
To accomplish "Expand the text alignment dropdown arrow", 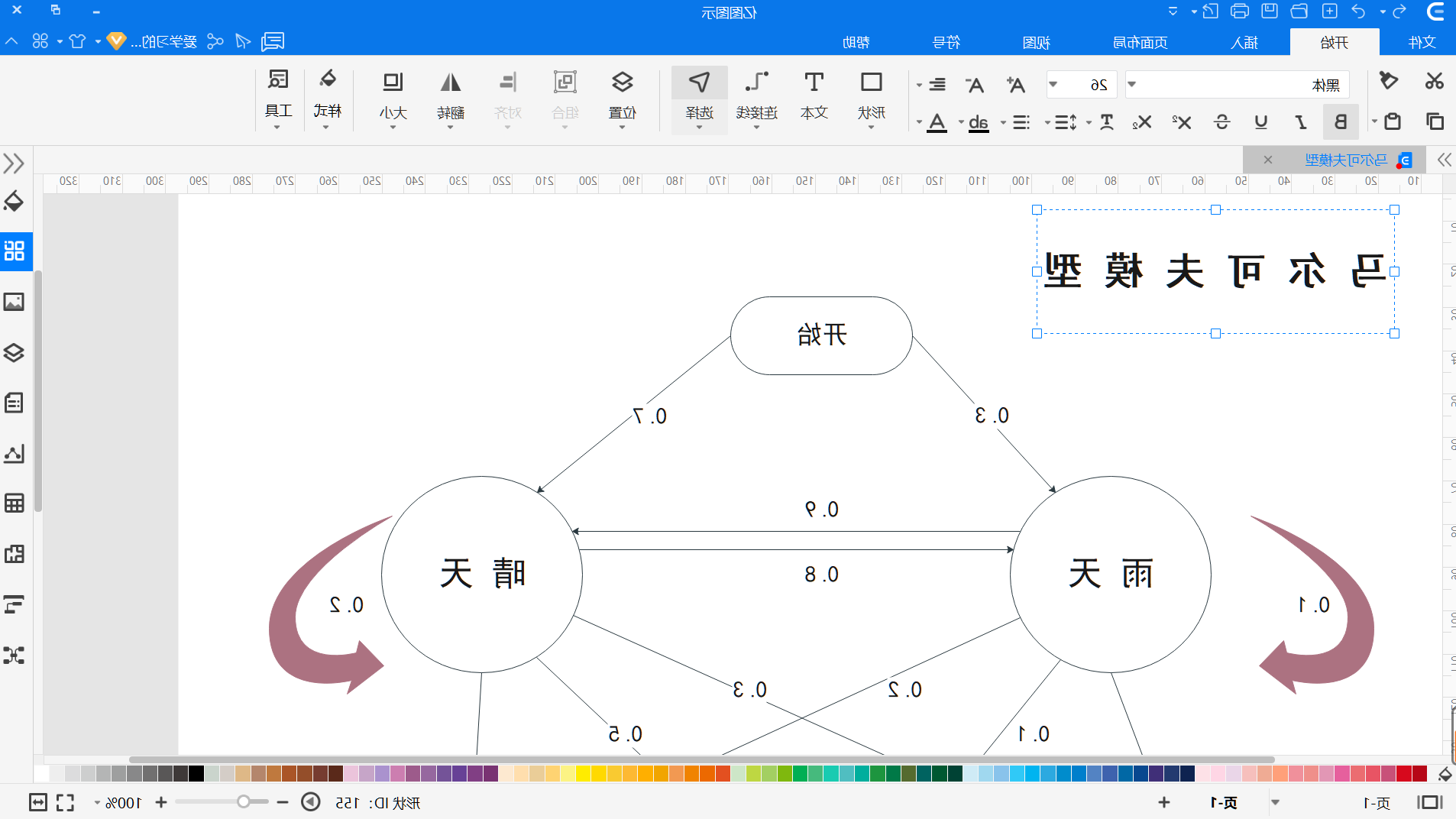I will pos(919,85).
